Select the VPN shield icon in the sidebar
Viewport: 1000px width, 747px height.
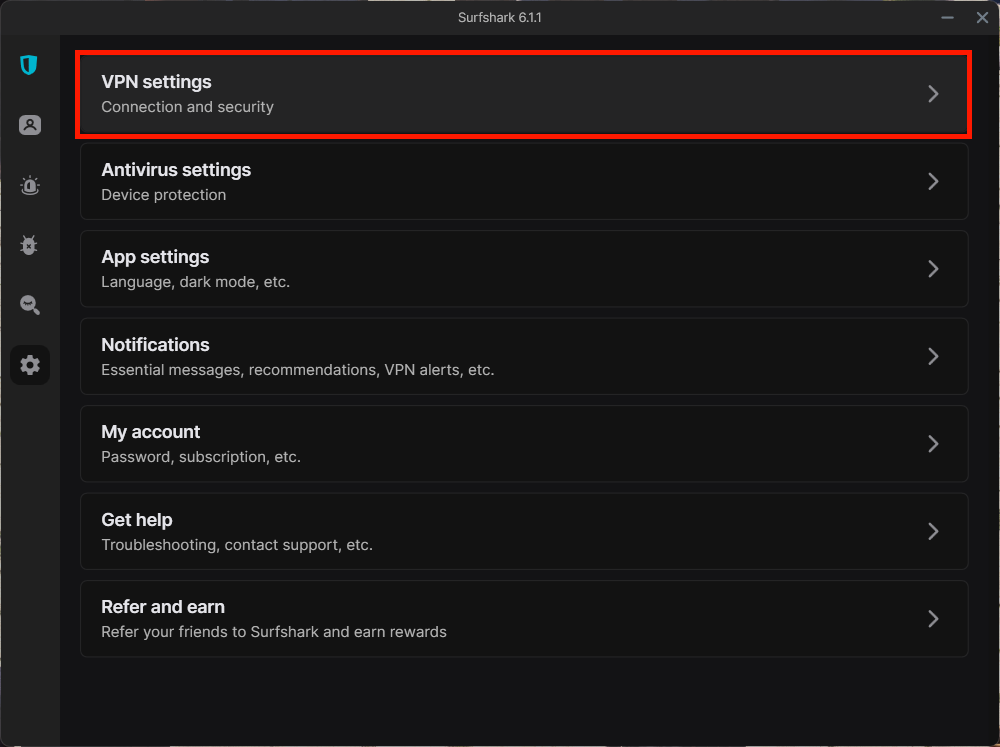pos(30,65)
